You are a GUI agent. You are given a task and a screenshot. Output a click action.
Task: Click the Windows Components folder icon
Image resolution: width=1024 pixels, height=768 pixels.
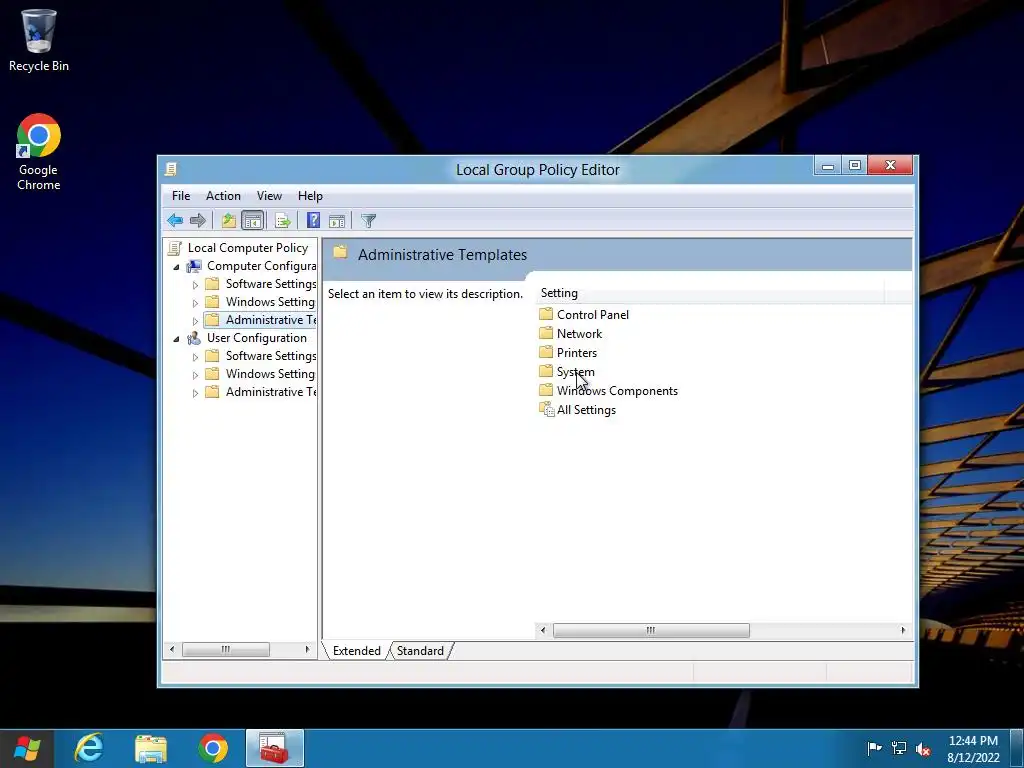546,390
